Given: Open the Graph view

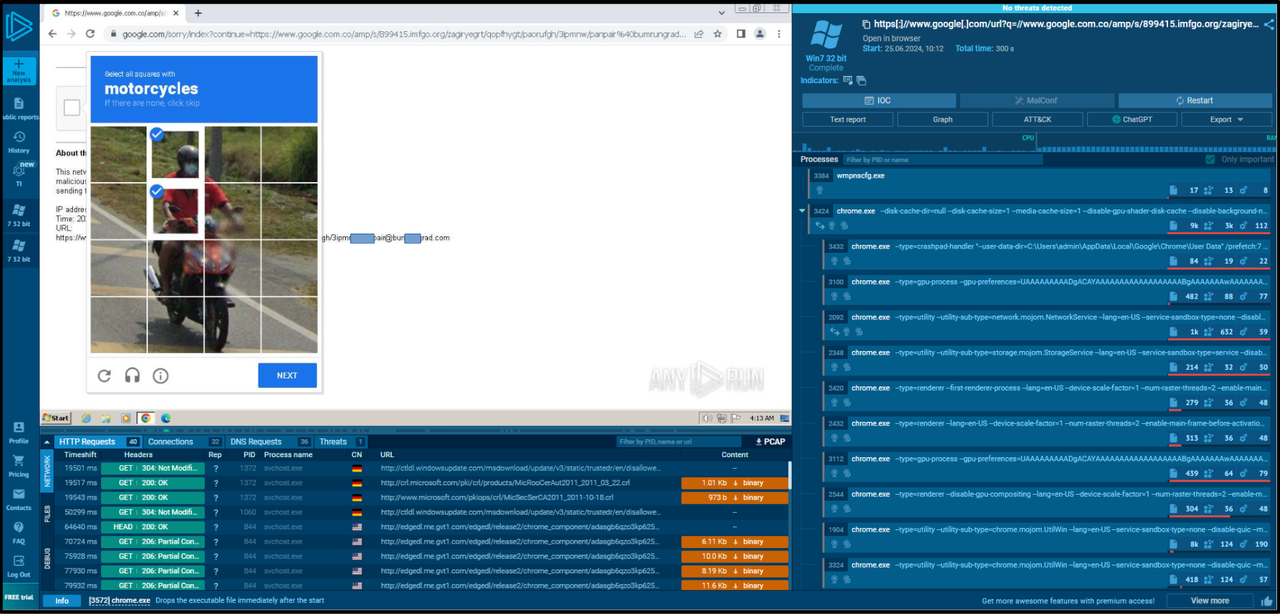Looking at the screenshot, I should [943, 119].
